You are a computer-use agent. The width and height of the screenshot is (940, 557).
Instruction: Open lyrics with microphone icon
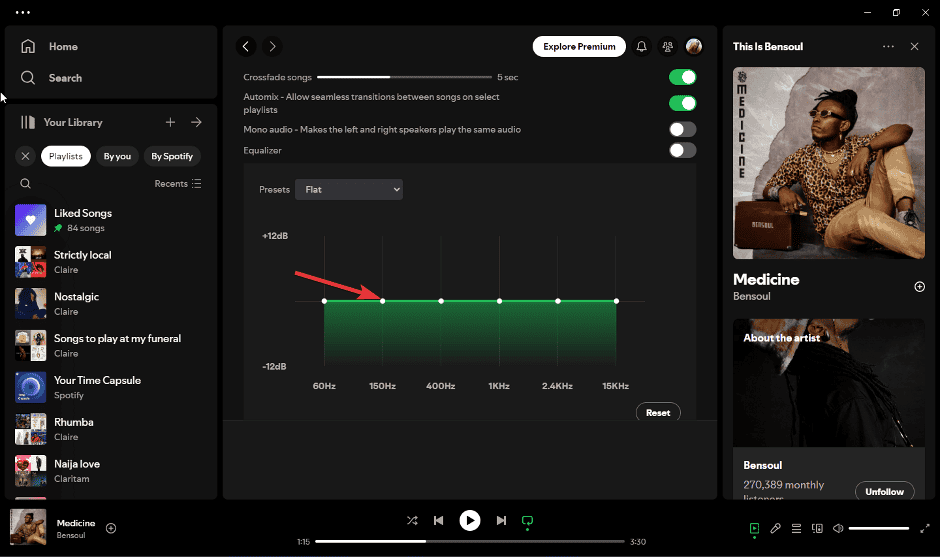pyautogui.click(x=775, y=528)
